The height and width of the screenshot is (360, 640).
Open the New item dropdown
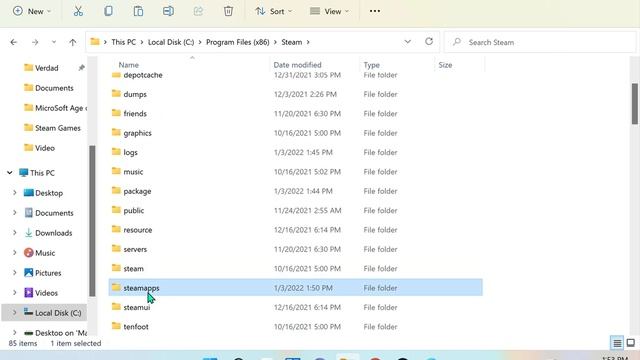[x=32, y=11]
